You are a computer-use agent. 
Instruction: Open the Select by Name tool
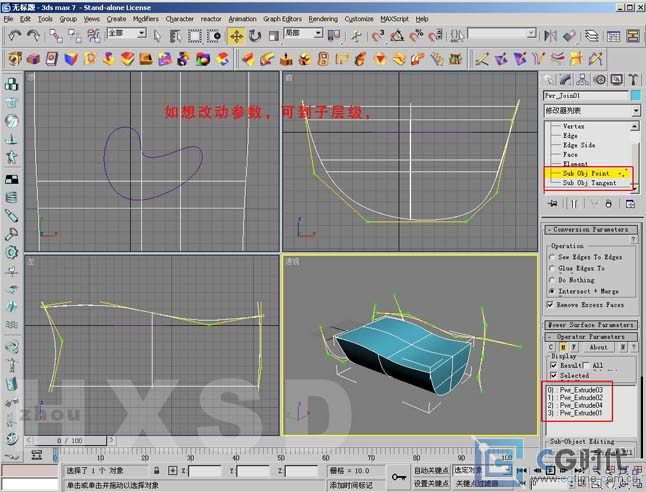tap(176, 36)
